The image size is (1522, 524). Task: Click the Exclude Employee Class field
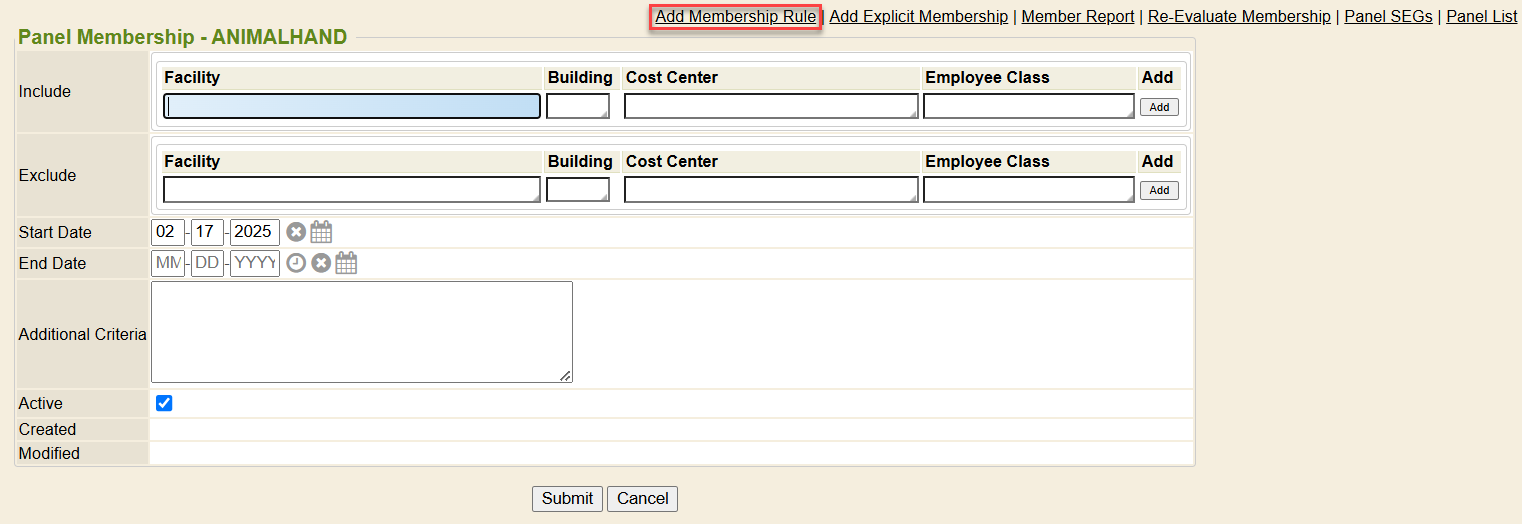(x=1028, y=190)
